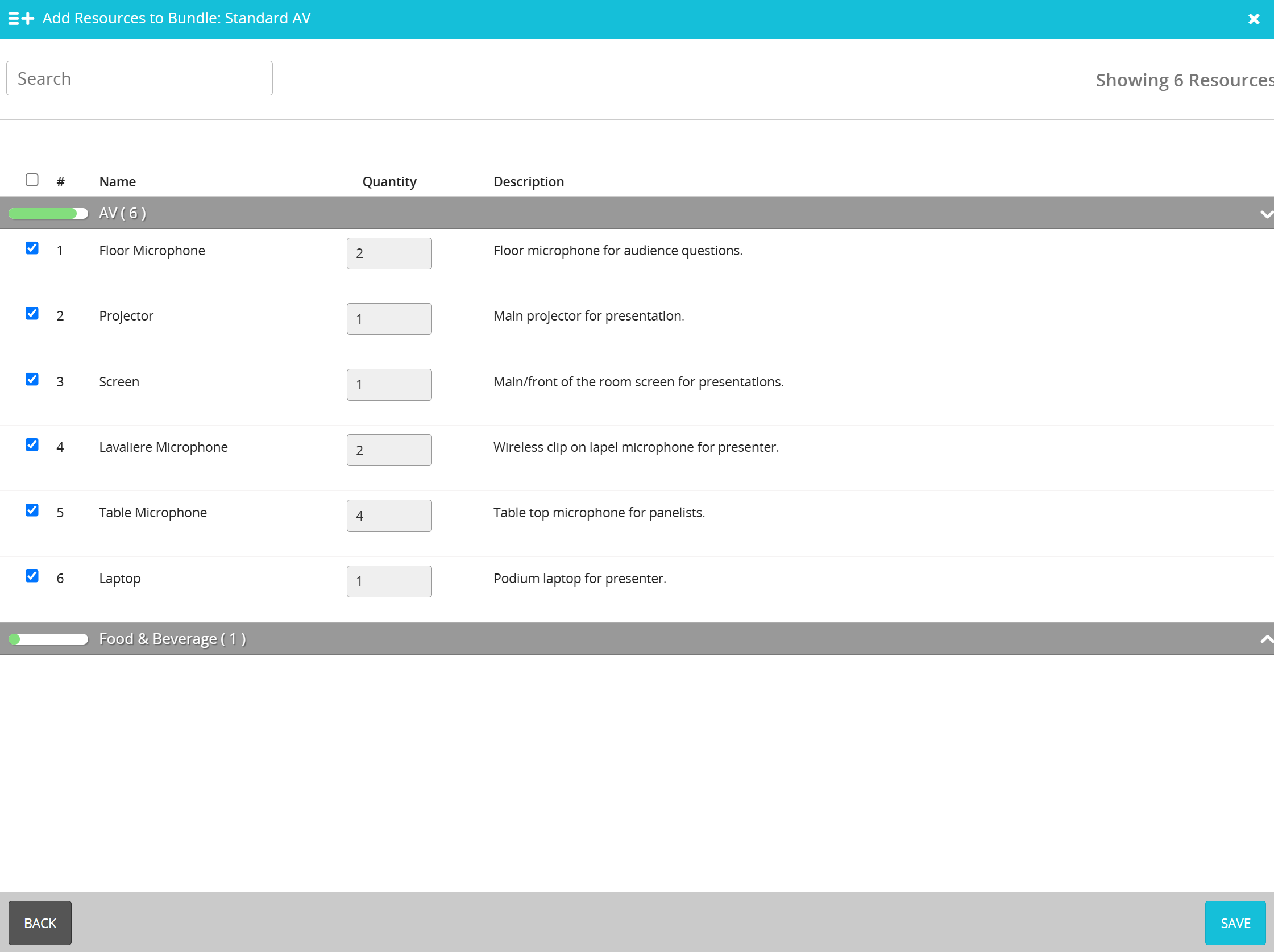Click the add-to-list icon in header
1274x952 pixels.
[21, 19]
